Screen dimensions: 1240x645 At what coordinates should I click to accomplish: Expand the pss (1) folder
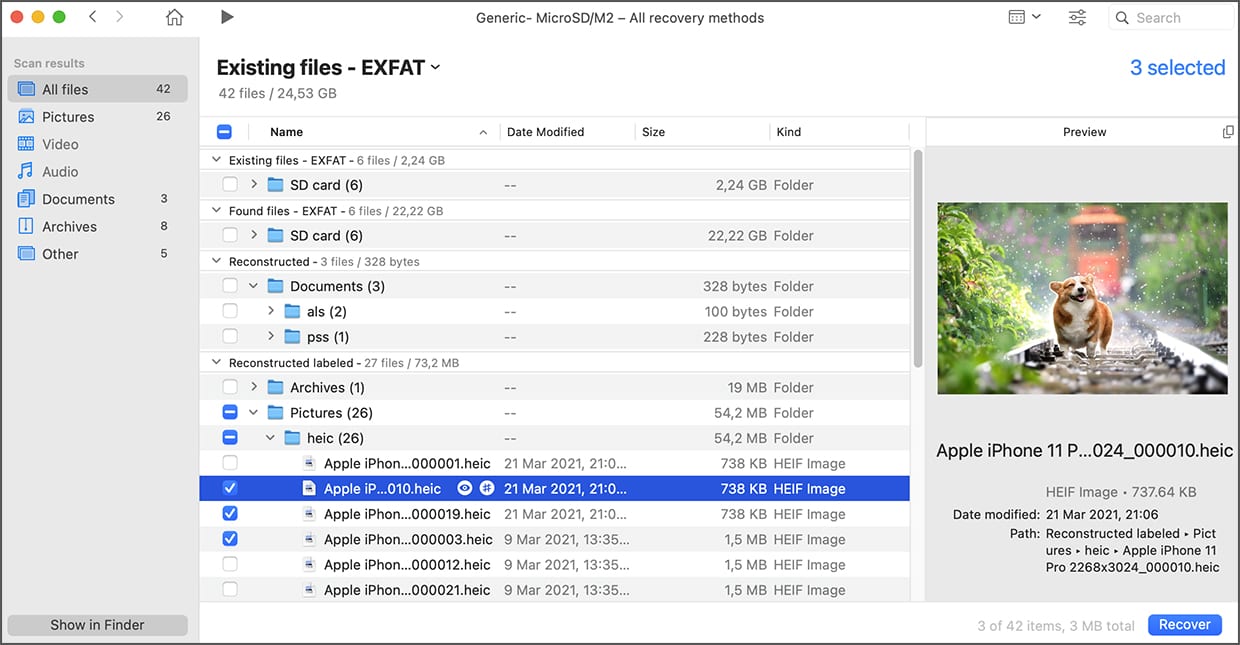pos(271,337)
